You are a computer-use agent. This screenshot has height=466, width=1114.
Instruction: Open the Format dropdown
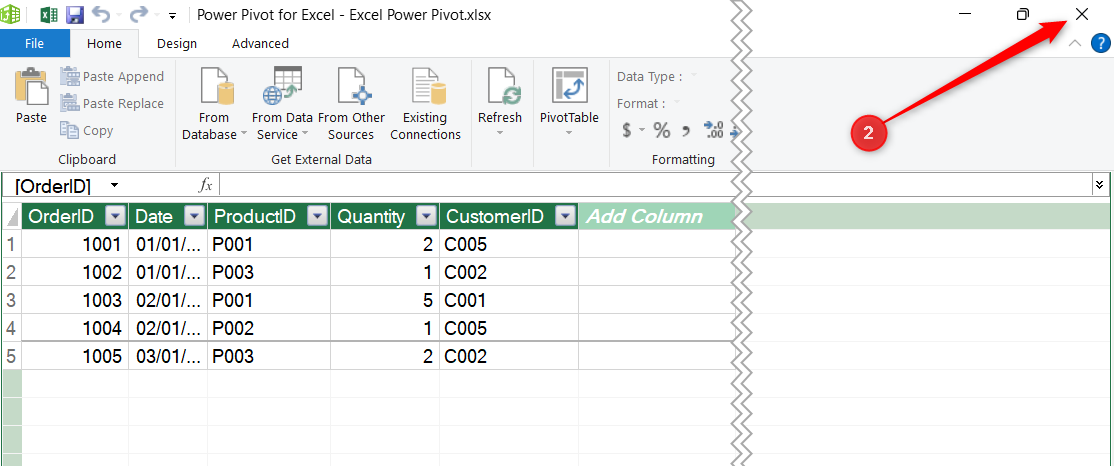click(677, 103)
